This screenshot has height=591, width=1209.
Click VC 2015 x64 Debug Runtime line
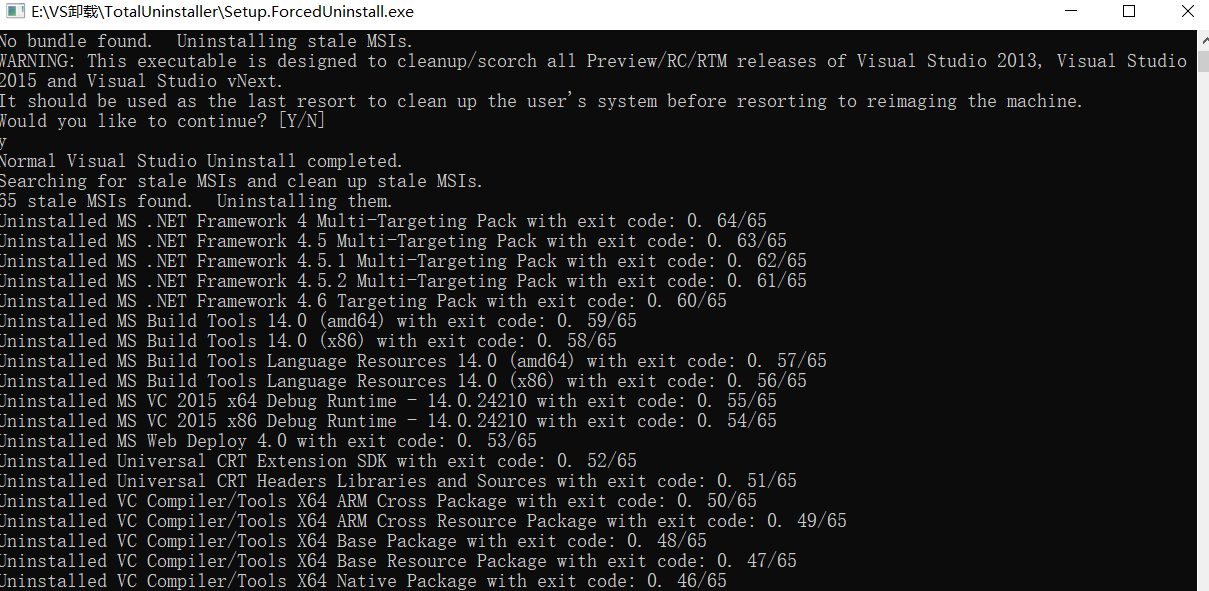coord(388,401)
